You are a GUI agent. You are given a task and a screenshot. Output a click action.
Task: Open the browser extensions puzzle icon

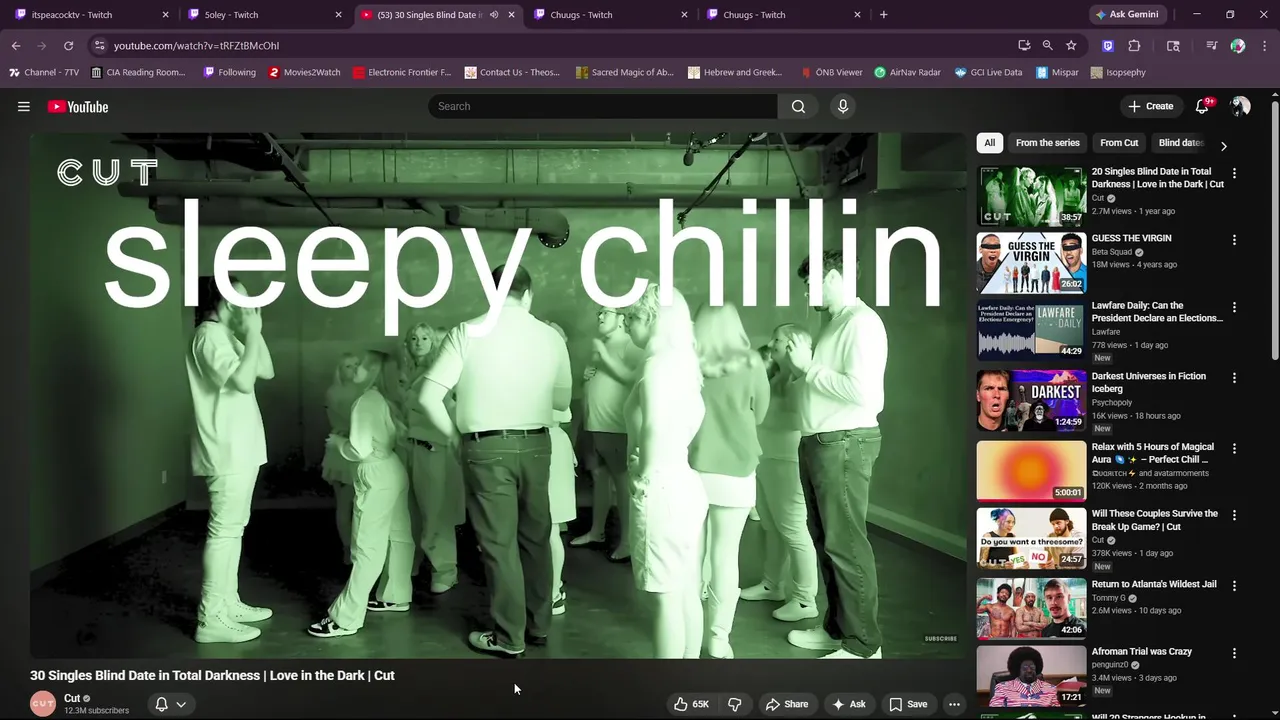point(1134,45)
